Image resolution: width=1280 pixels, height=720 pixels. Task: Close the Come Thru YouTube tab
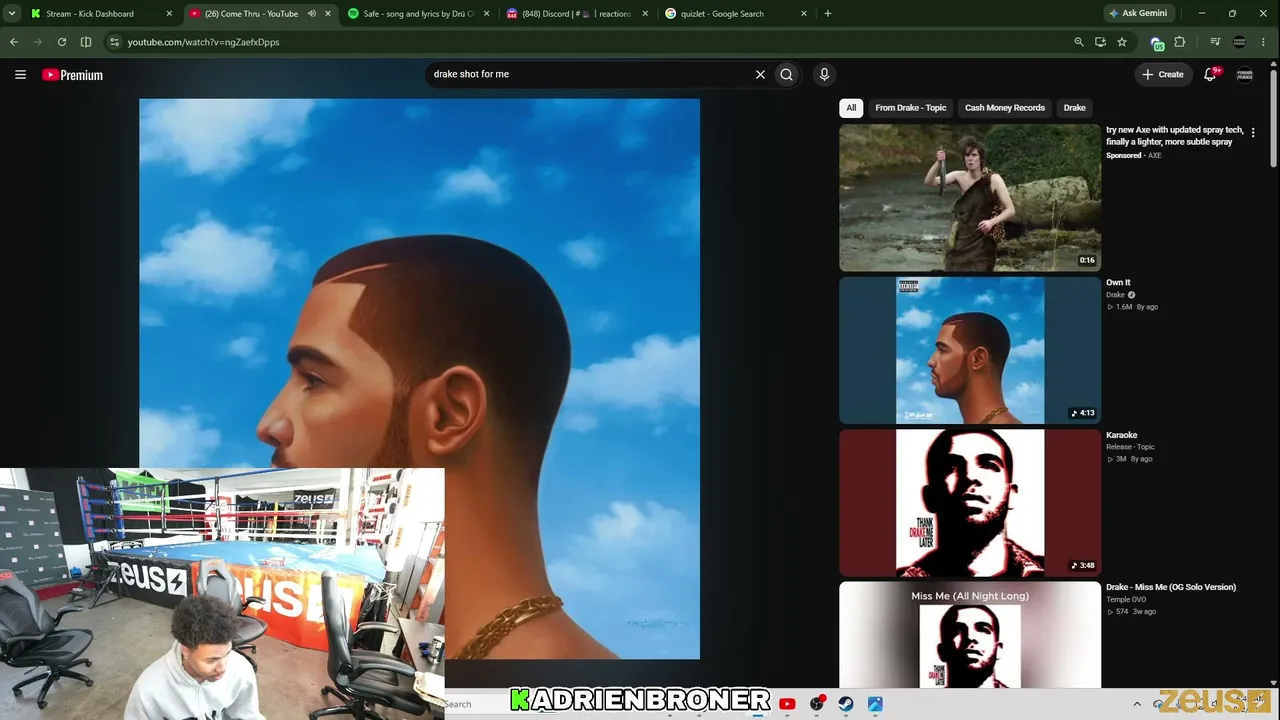click(328, 14)
